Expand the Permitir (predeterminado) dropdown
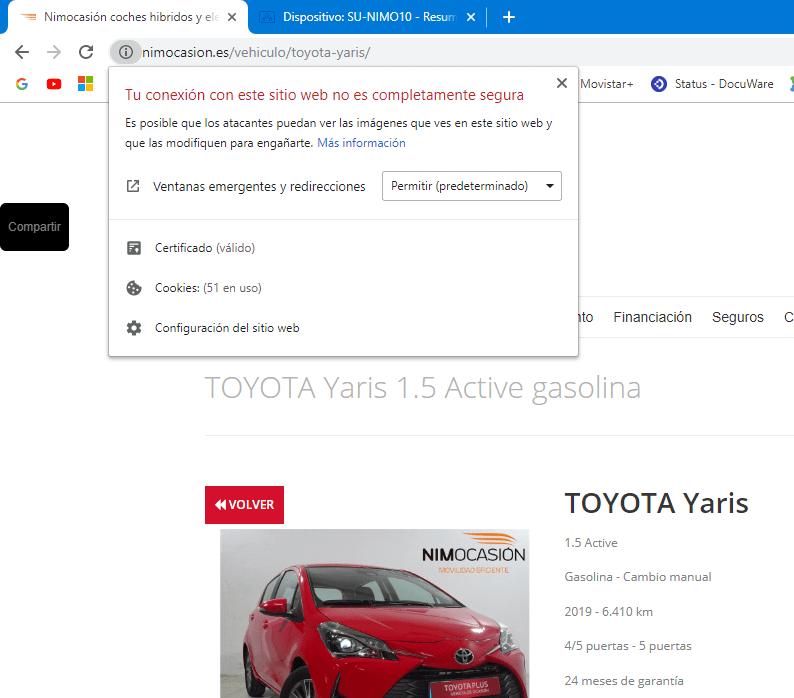The image size is (794, 698). 471,186
